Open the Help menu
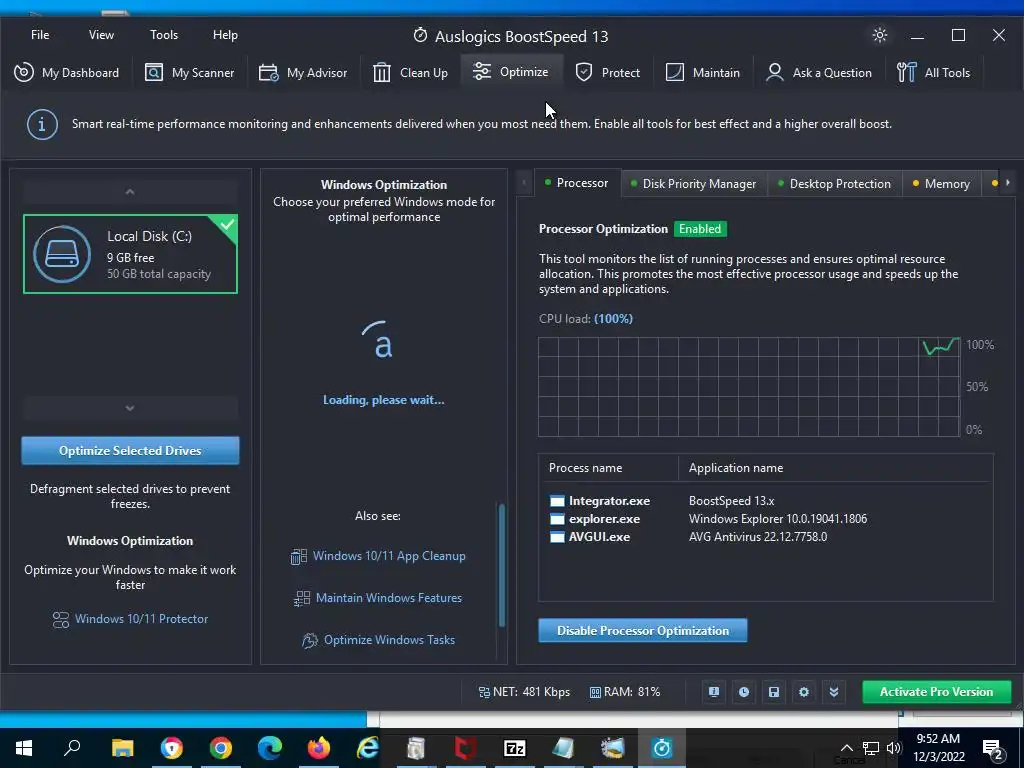Image resolution: width=1024 pixels, height=768 pixels. pyautogui.click(x=225, y=35)
